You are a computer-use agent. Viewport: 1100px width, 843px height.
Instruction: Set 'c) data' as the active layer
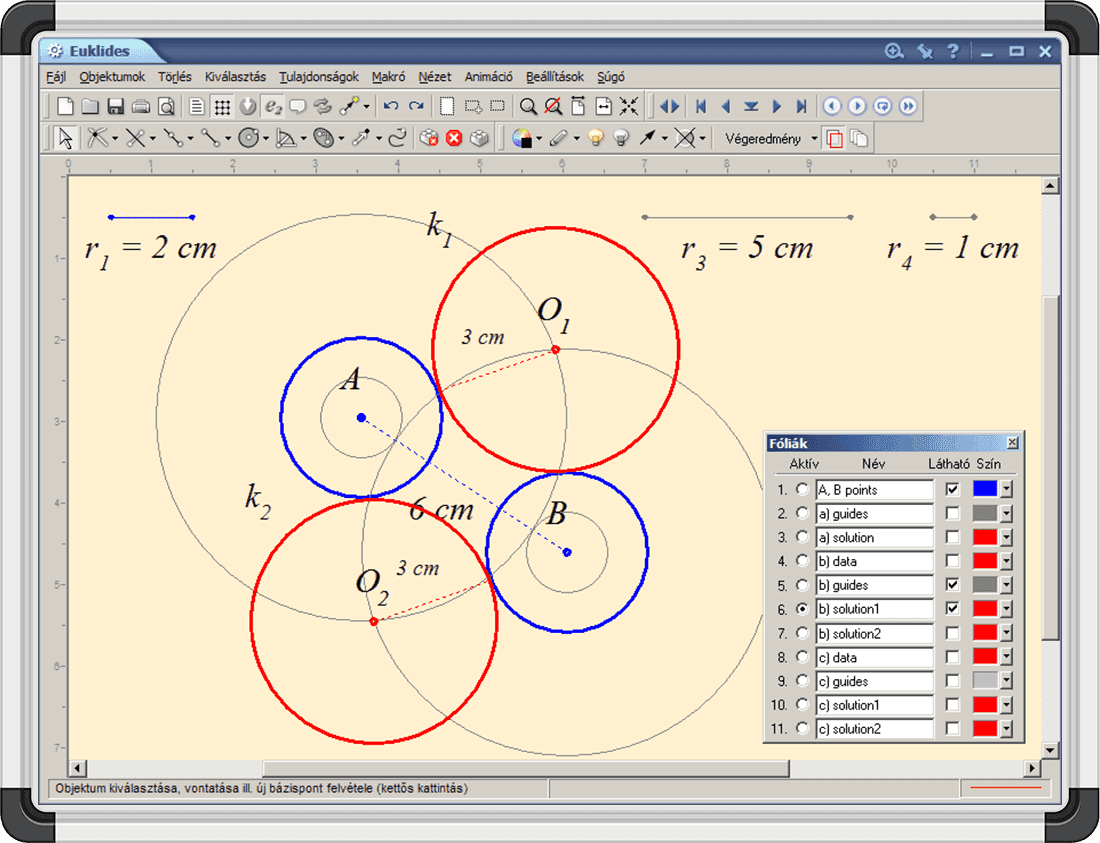(802, 657)
